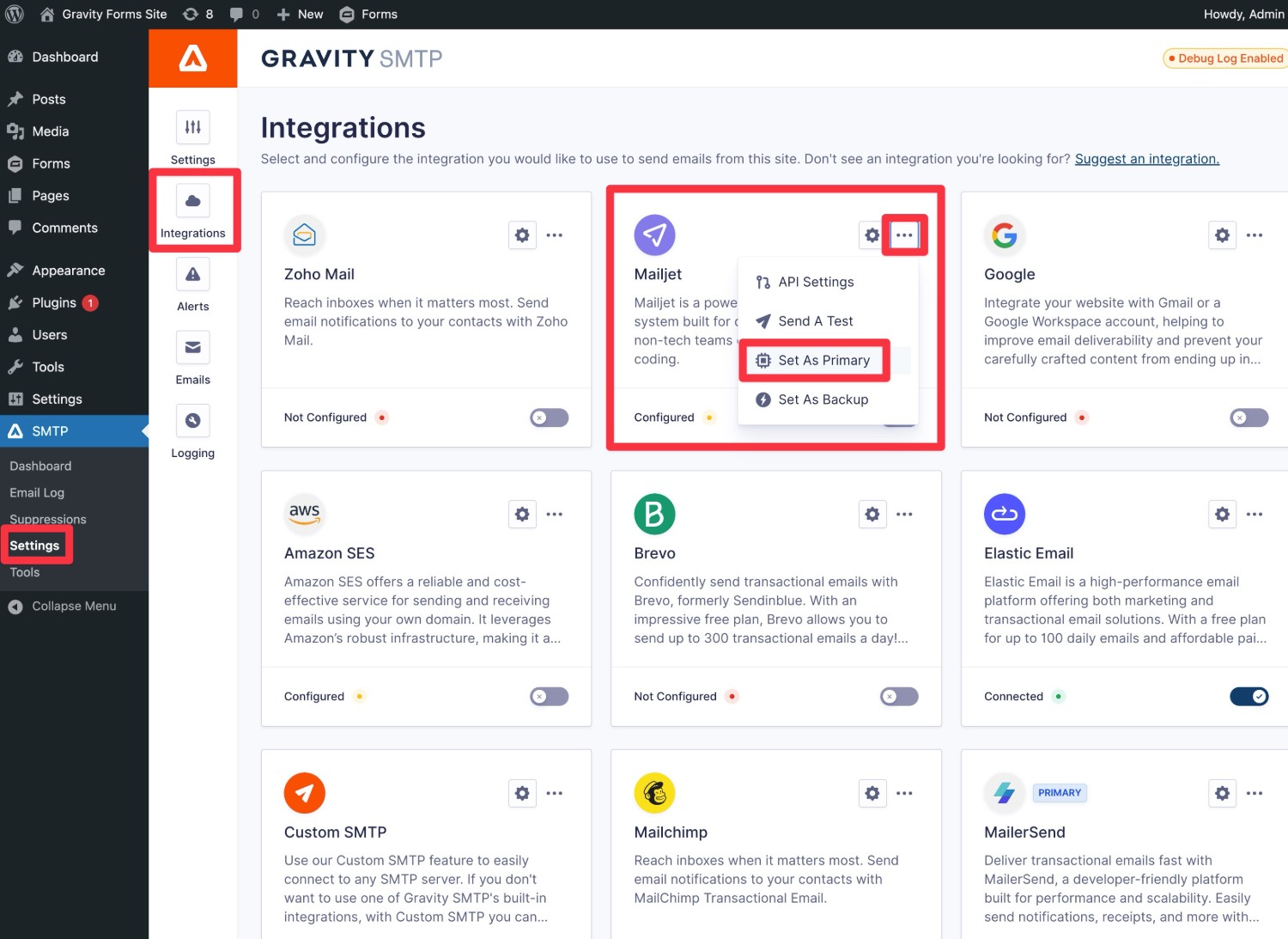Open Custom SMTP settings gear
Screen dimensions: 1288x939
point(522,793)
